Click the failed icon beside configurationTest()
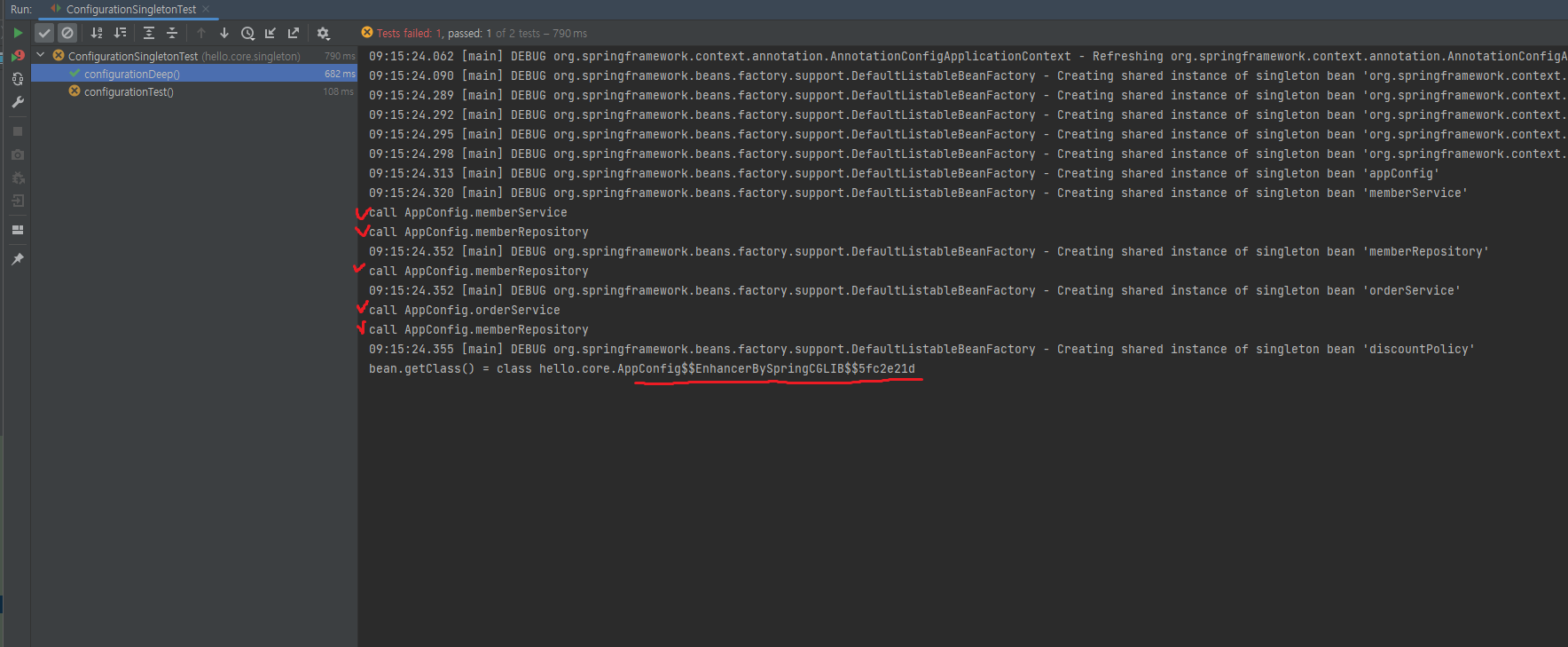Viewport: 1568px width, 647px height. tap(74, 91)
